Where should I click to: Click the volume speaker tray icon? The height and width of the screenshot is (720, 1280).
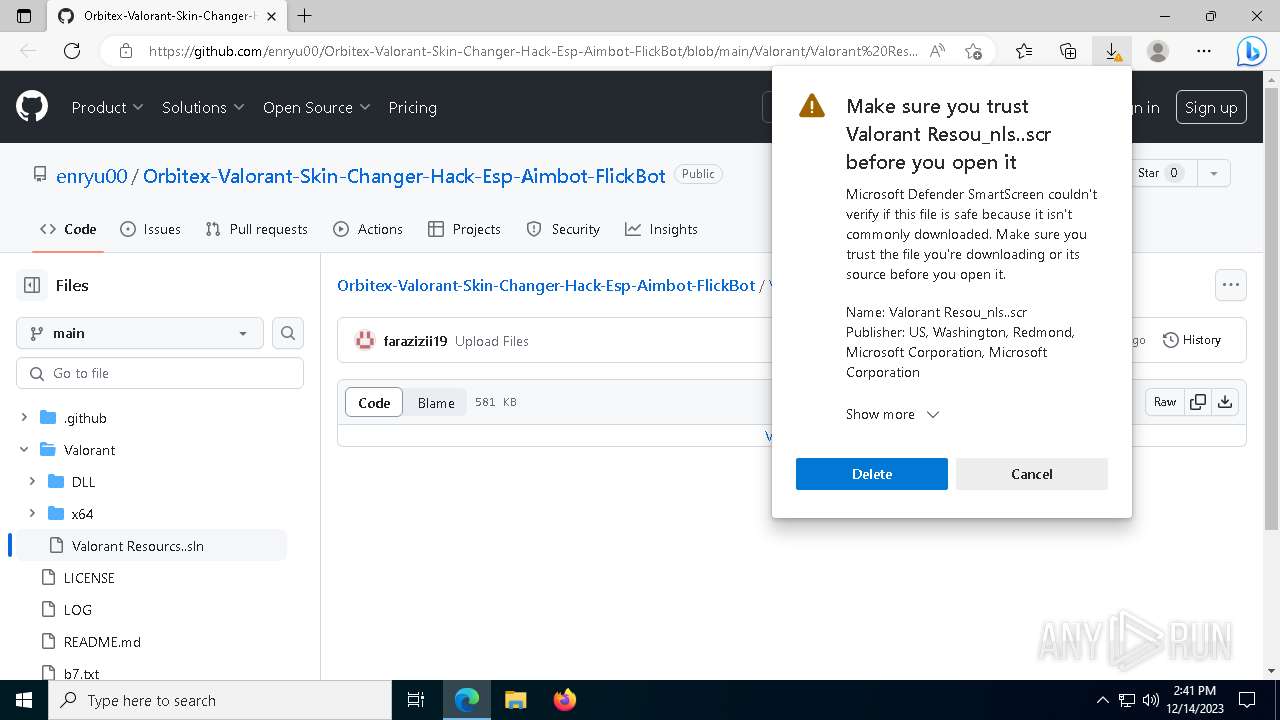click(x=1150, y=700)
